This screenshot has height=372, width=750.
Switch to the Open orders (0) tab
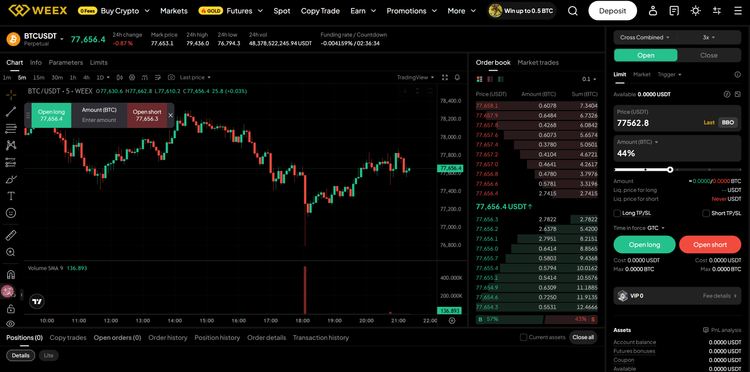[117, 338]
